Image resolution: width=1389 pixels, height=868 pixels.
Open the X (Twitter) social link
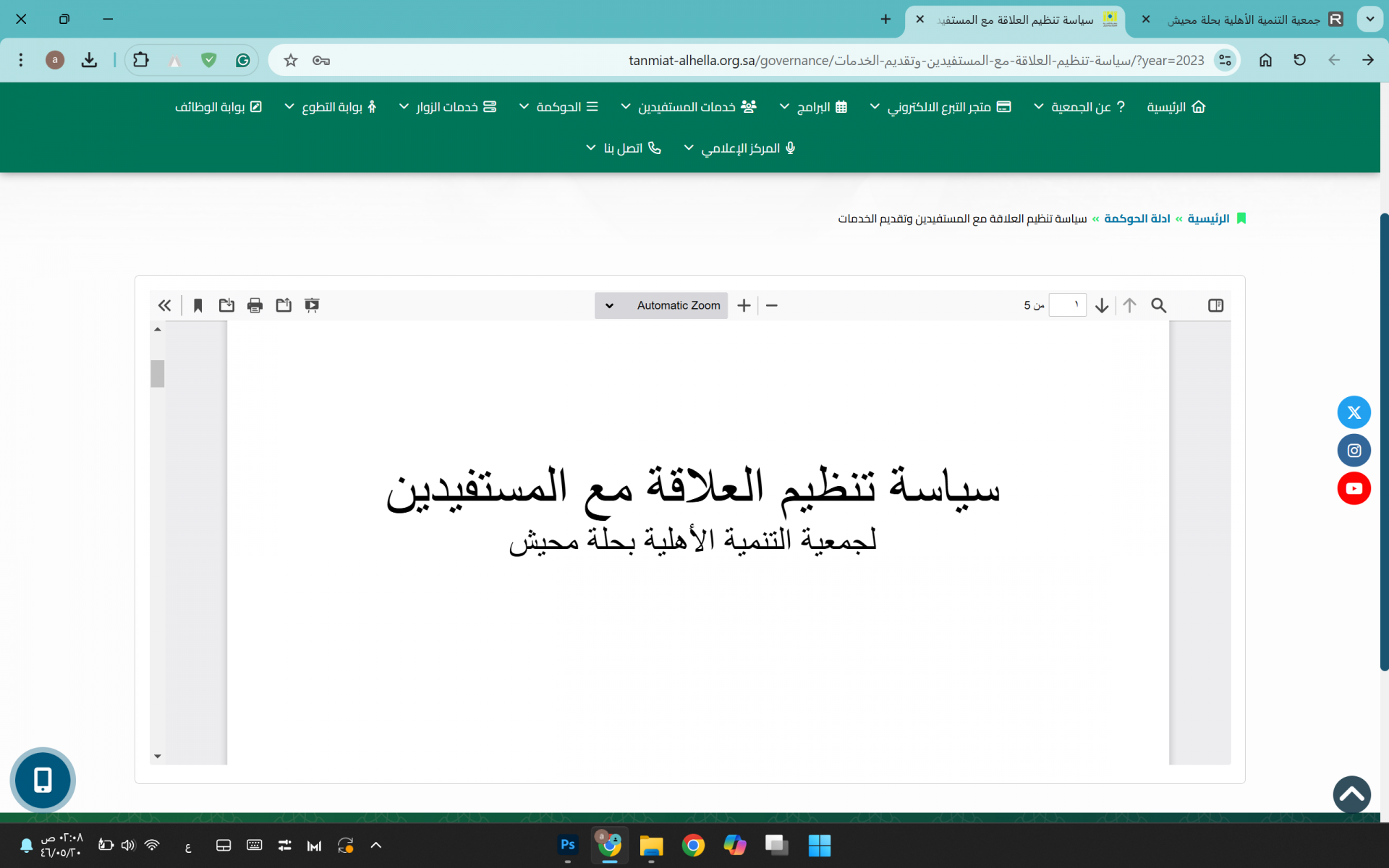[x=1354, y=412]
